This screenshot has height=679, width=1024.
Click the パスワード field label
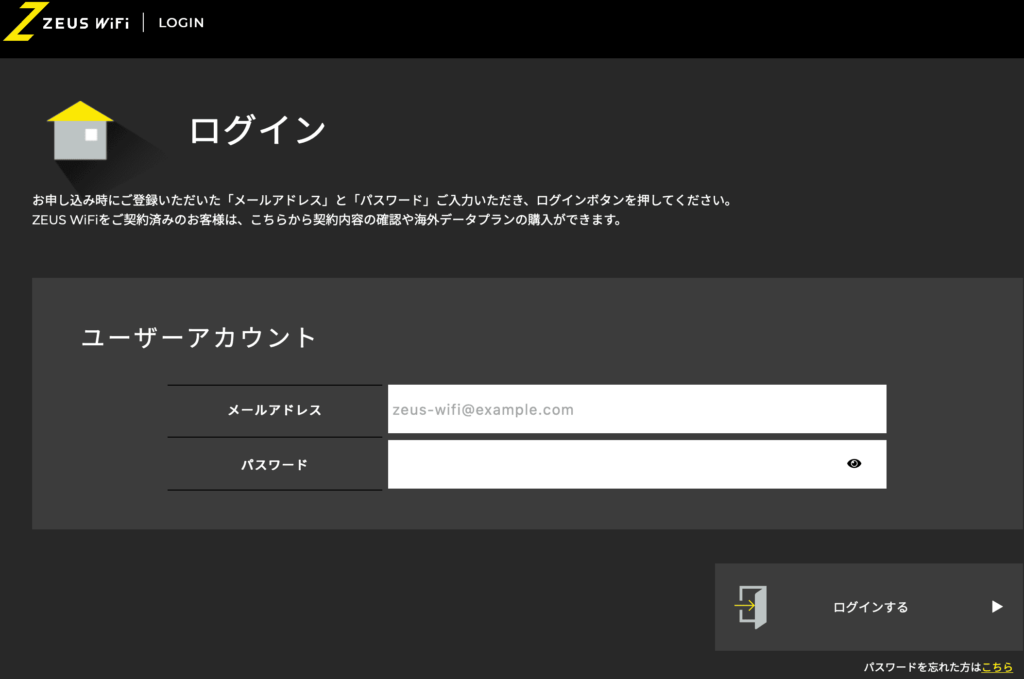(274, 465)
